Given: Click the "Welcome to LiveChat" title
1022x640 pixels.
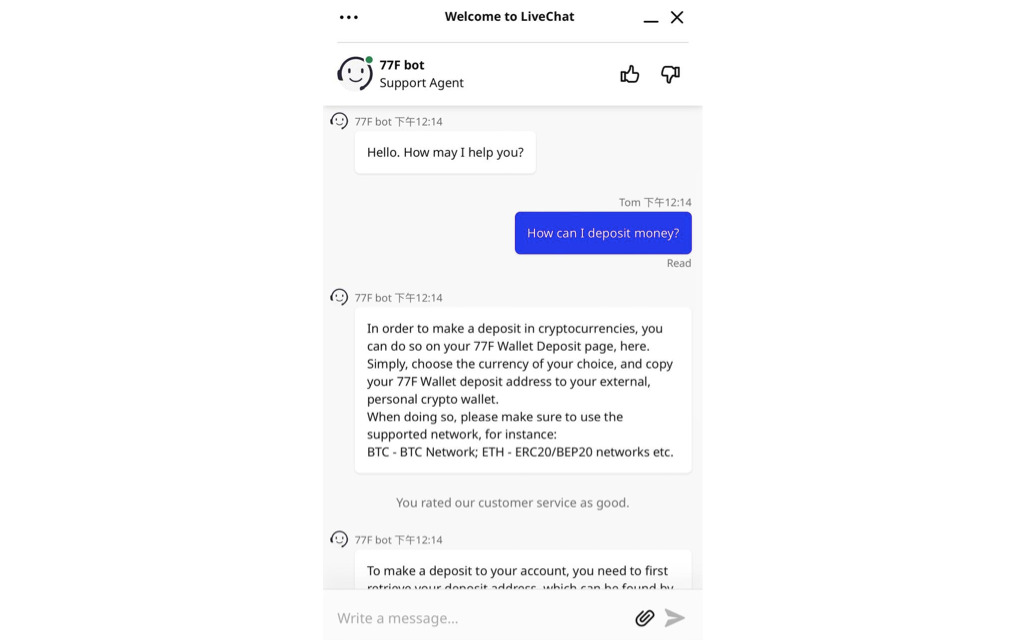Looking at the screenshot, I should [x=509, y=17].
